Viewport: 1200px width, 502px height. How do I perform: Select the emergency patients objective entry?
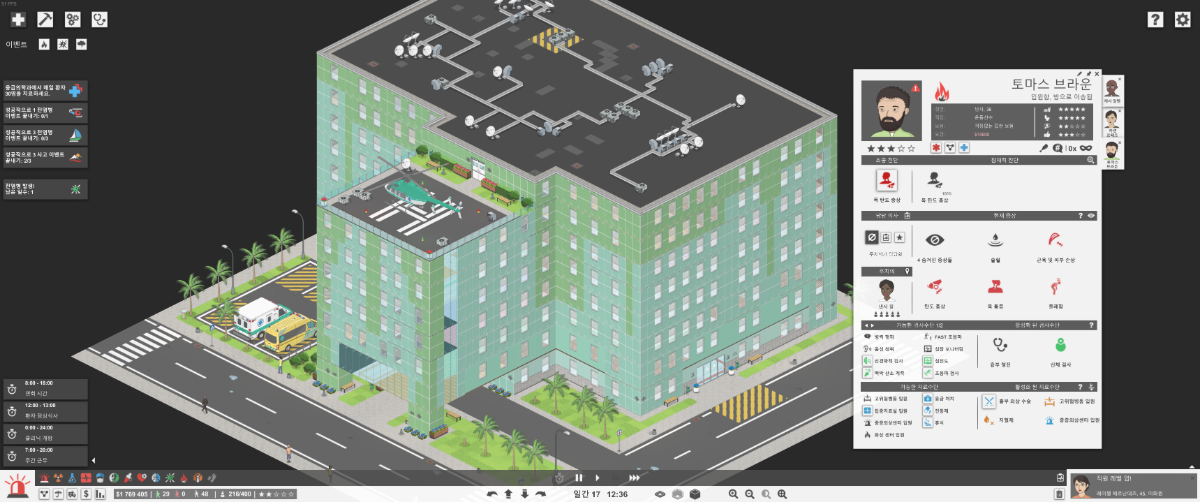pyautogui.click(x=46, y=90)
